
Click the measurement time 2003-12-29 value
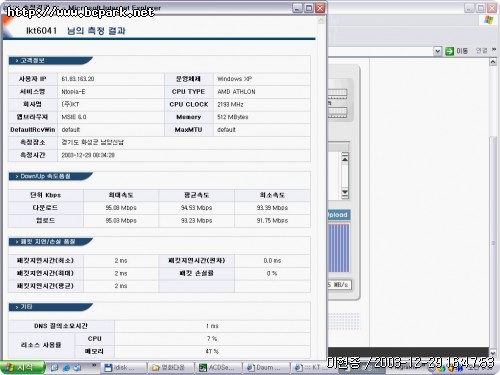88,155
